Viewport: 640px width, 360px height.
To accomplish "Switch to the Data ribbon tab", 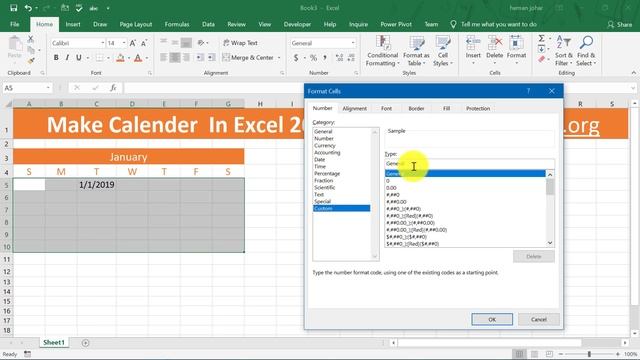I will coord(208,24).
